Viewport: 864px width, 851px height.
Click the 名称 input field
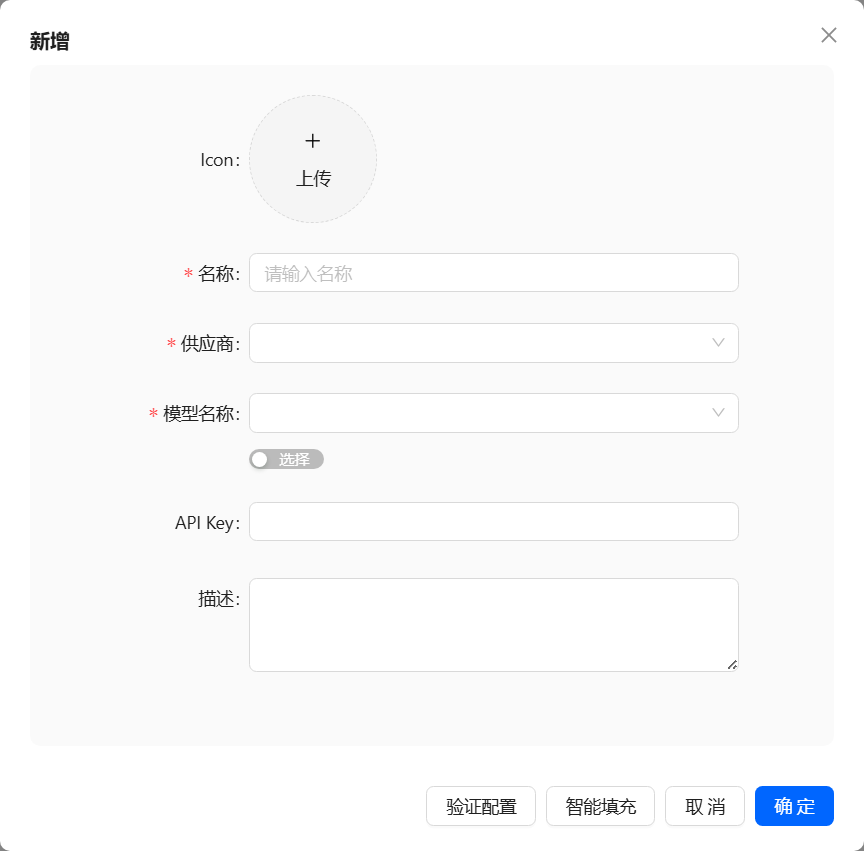(493, 273)
